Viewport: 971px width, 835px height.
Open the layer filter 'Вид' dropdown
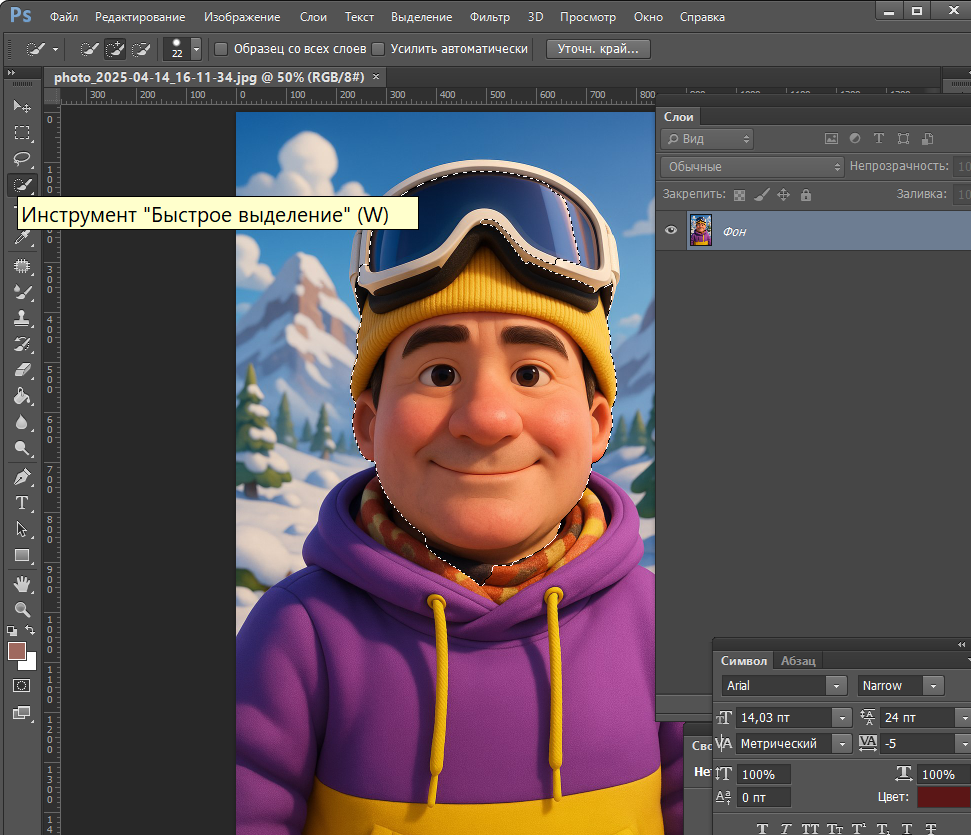[707, 139]
